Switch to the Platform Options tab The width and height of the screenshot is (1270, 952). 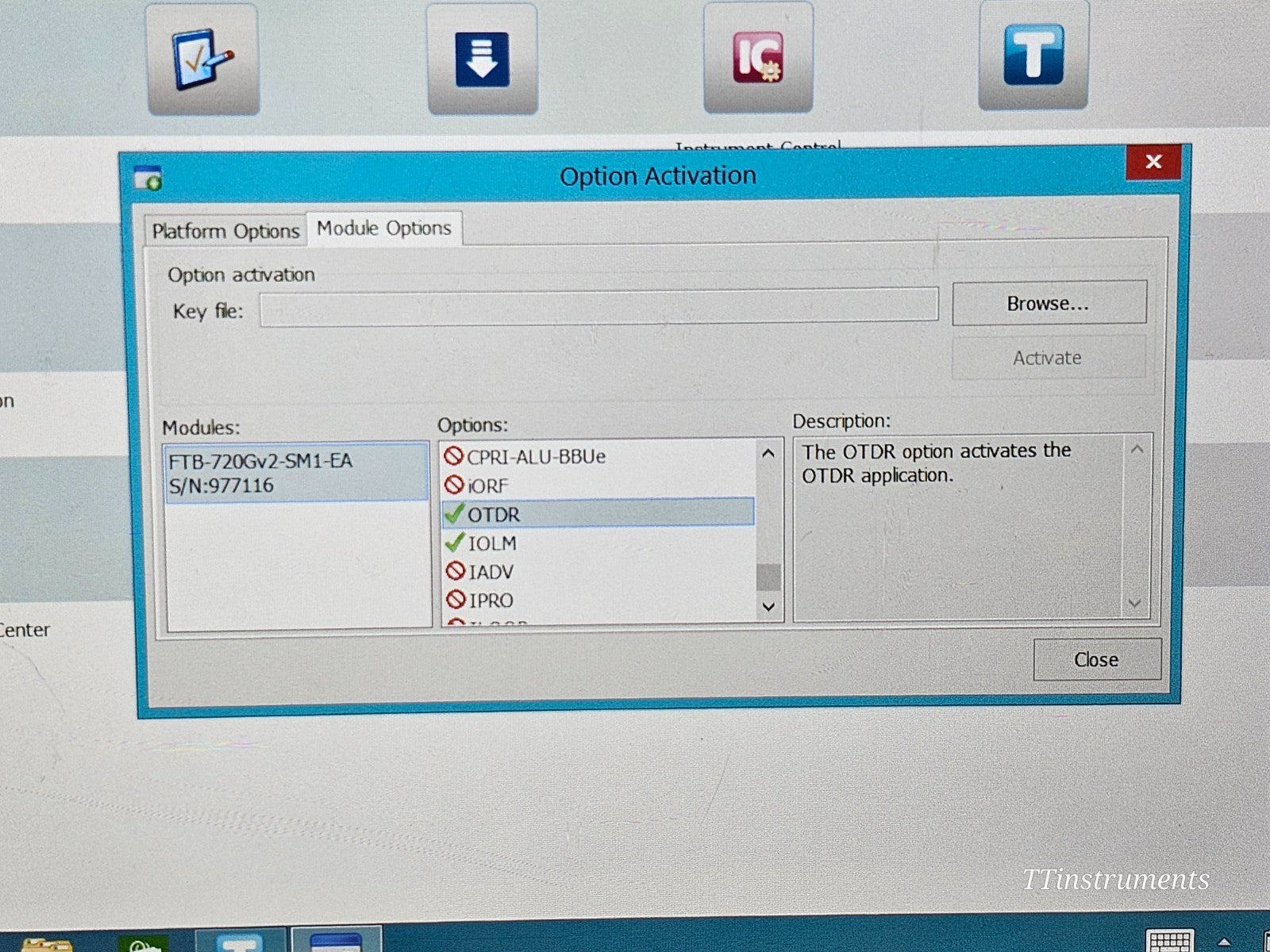click(x=225, y=230)
